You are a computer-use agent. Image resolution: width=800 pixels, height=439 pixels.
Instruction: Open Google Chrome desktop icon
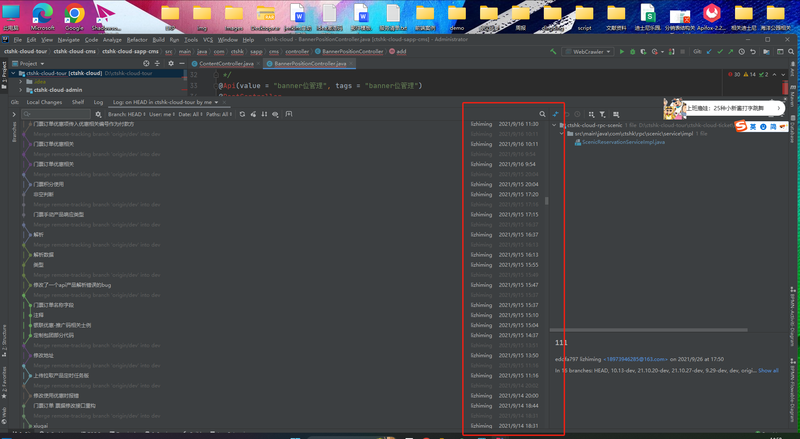pos(74,17)
